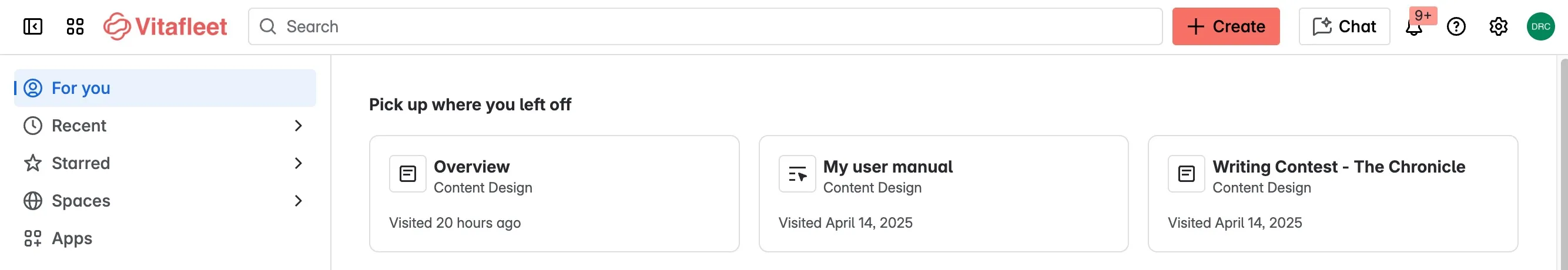Open the DRC profile avatar
This screenshot has width=1568, height=270.
(x=1540, y=27)
